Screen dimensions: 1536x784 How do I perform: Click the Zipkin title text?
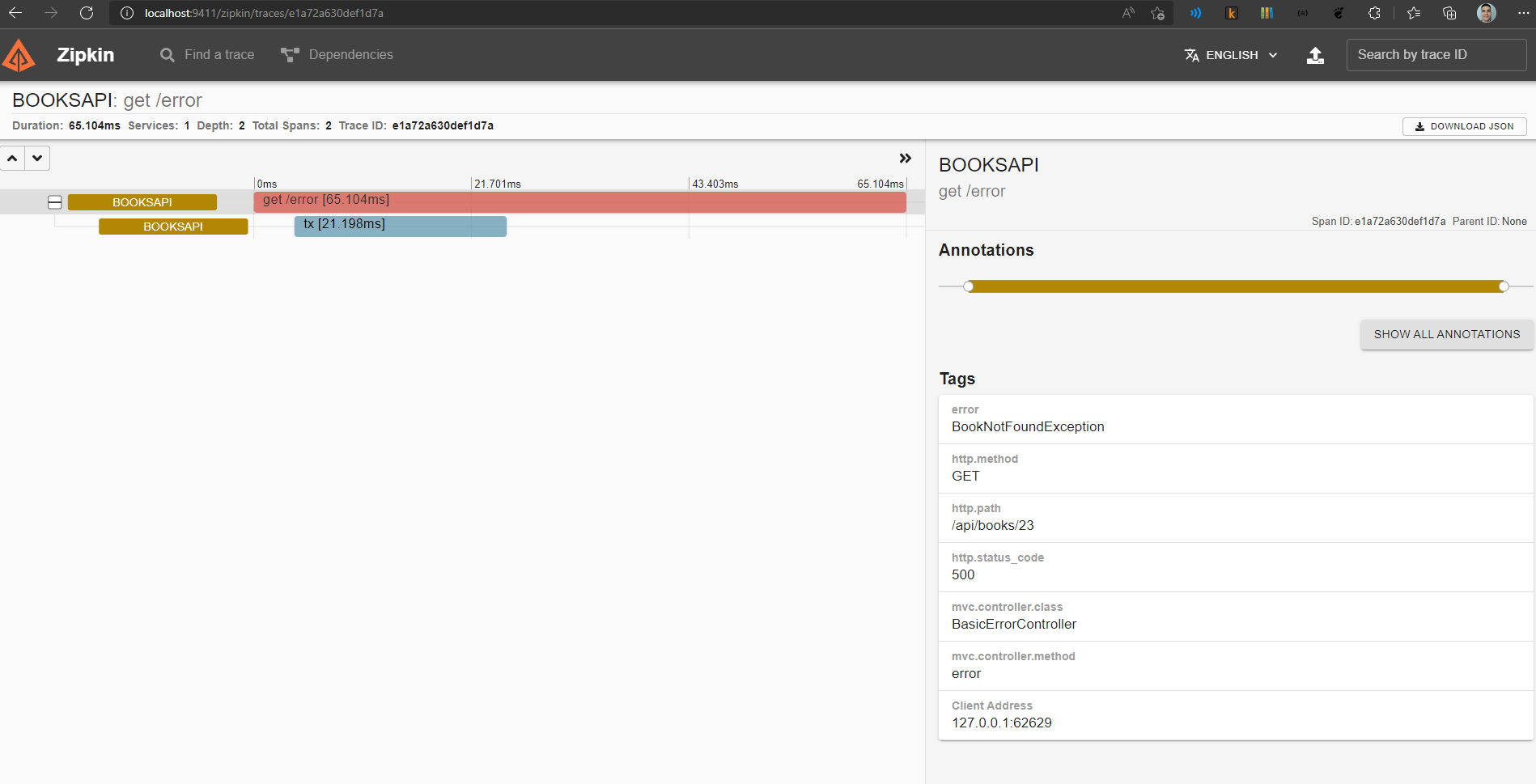[x=86, y=55]
